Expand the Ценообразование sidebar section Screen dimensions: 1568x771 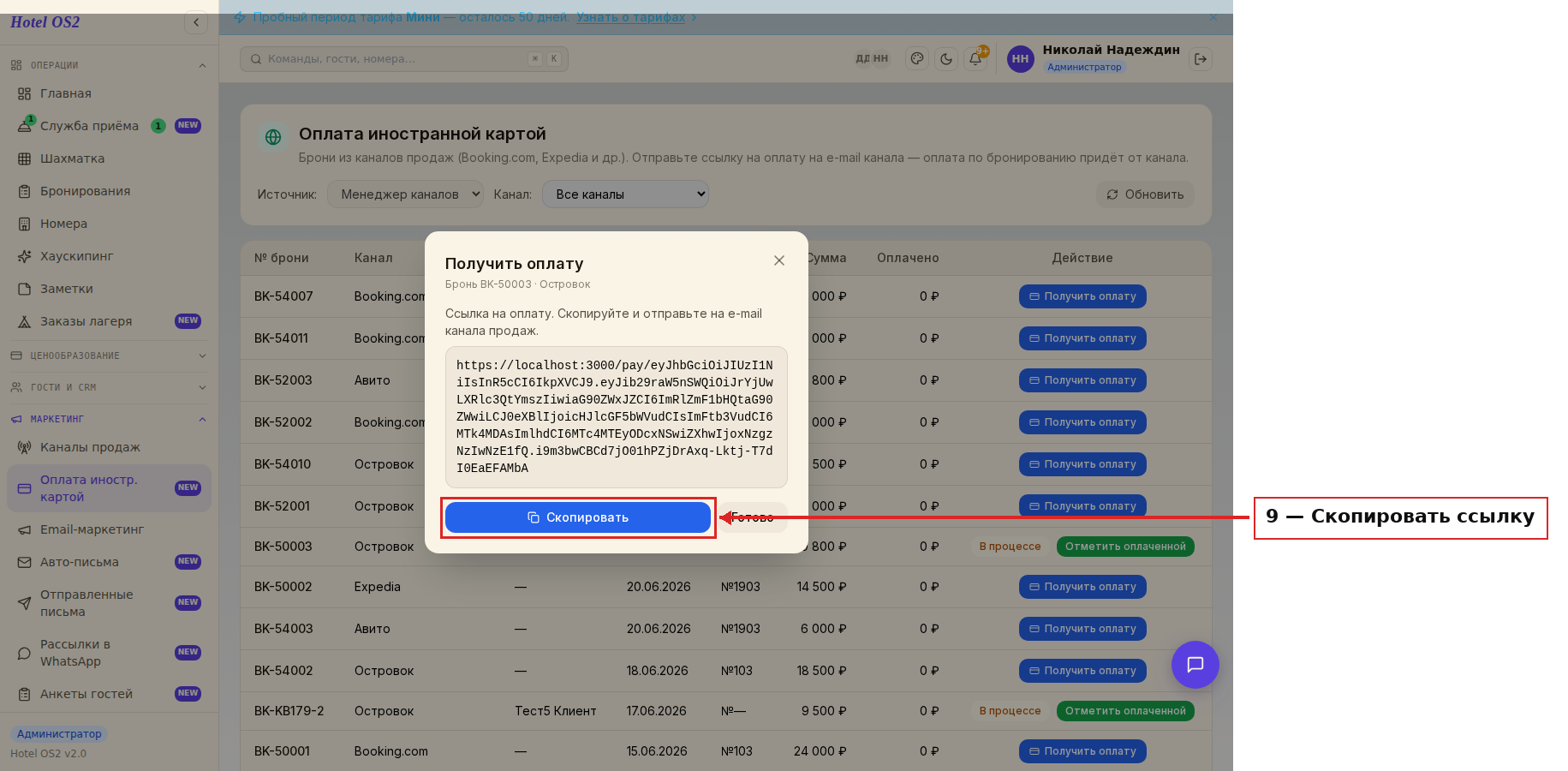[x=109, y=356]
